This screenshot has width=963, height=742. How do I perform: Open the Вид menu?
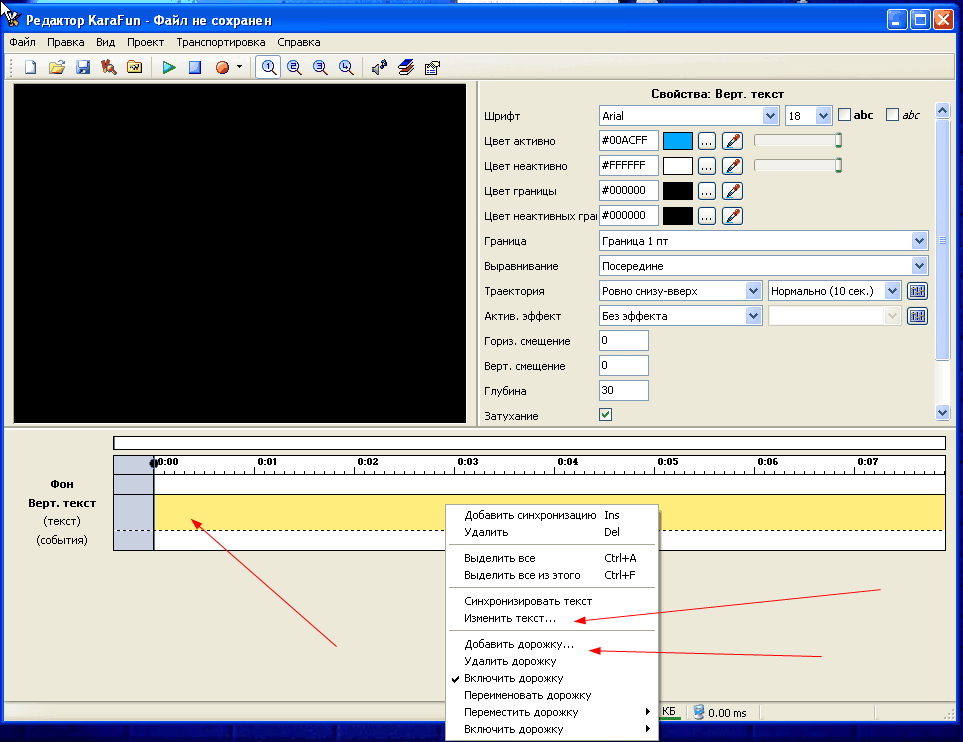click(x=106, y=42)
